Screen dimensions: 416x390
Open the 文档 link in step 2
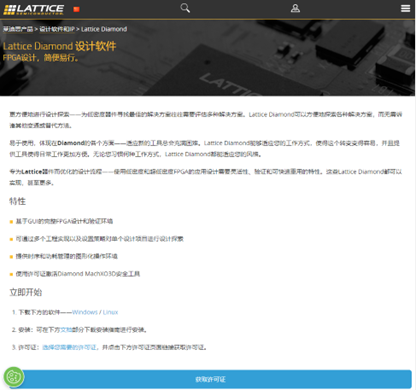[x=66, y=330]
